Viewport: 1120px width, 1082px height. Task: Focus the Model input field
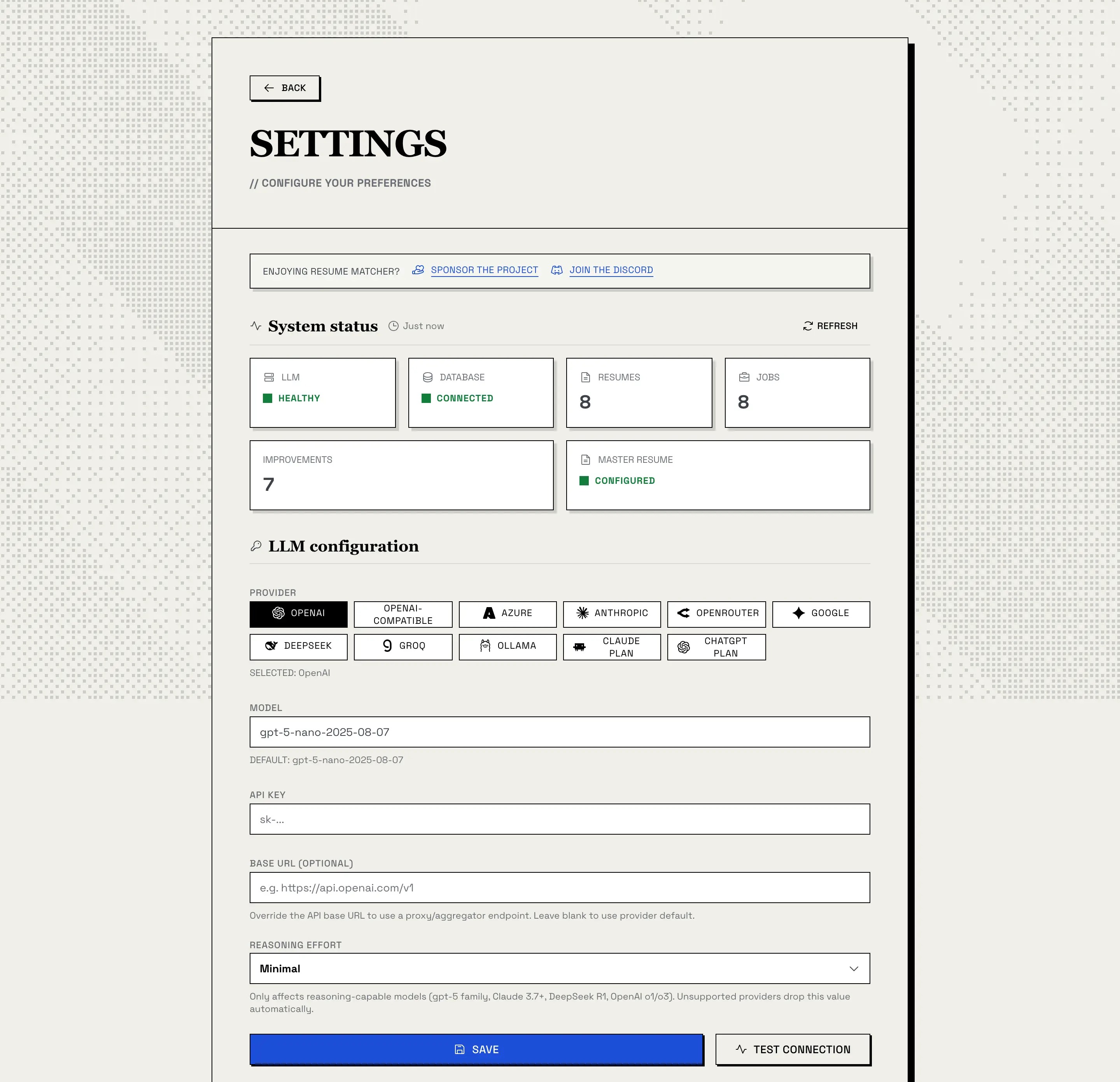point(560,732)
